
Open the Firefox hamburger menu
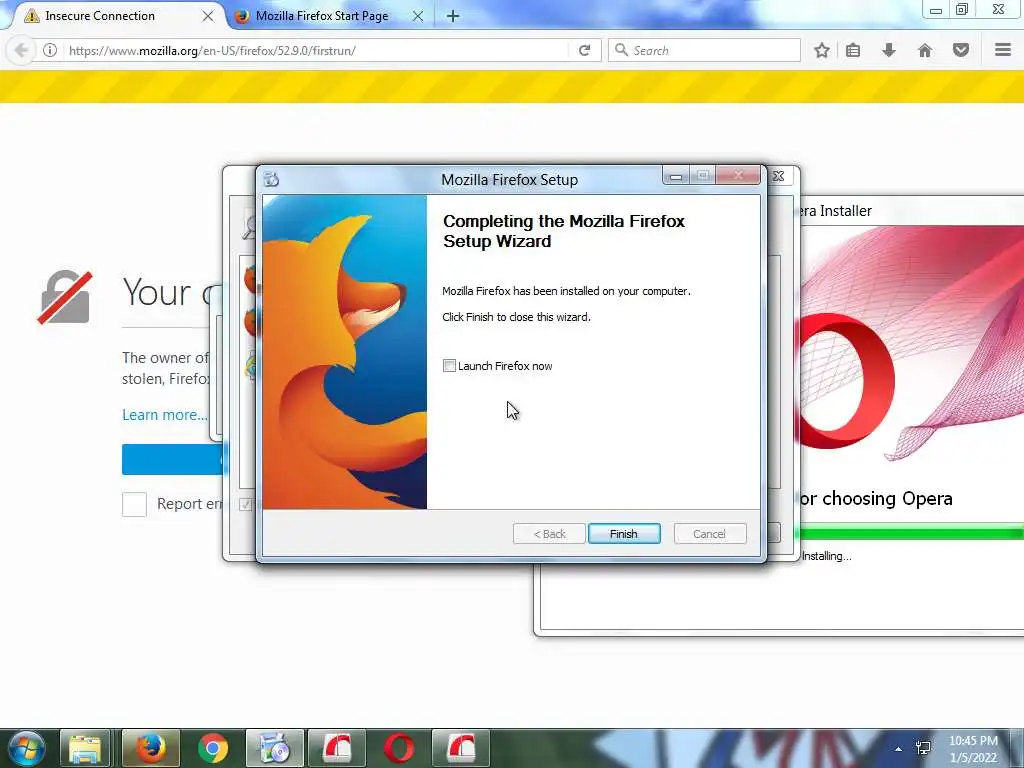(1003, 50)
